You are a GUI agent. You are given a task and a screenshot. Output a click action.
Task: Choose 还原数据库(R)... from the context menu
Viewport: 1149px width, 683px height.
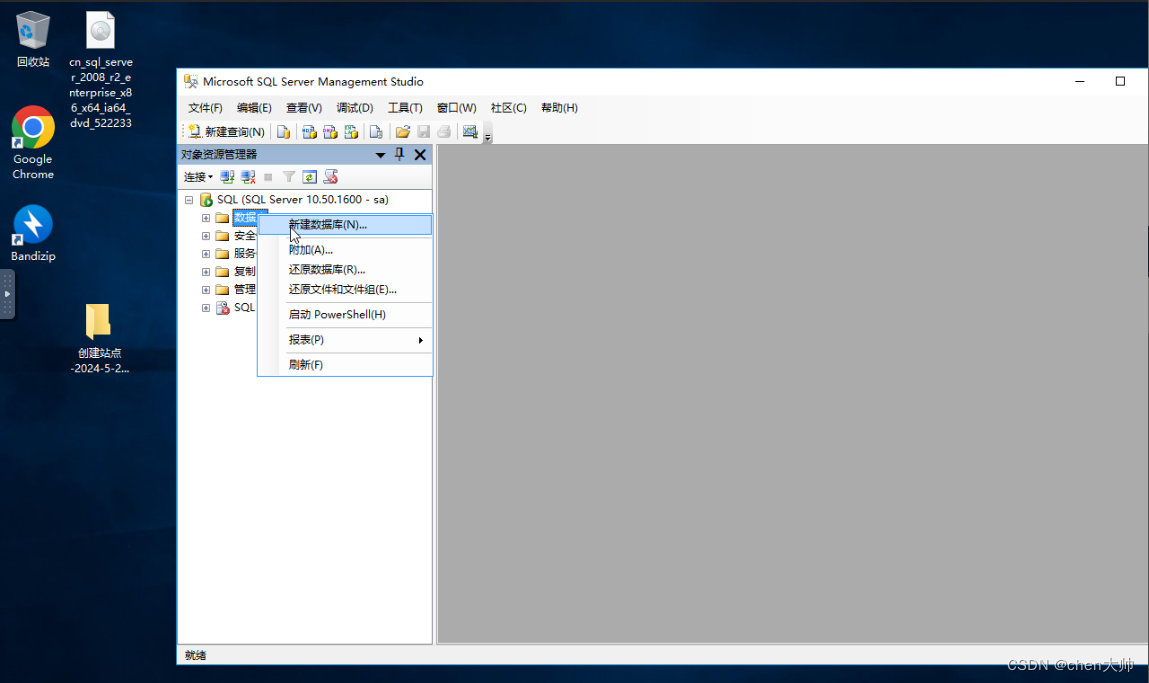(345, 270)
